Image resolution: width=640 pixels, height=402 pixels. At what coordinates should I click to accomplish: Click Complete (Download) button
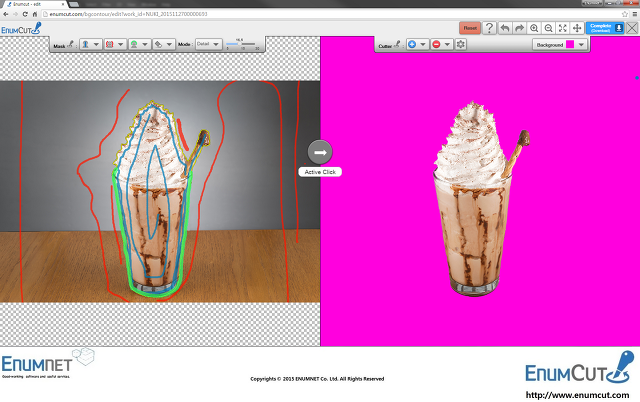(605, 28)
